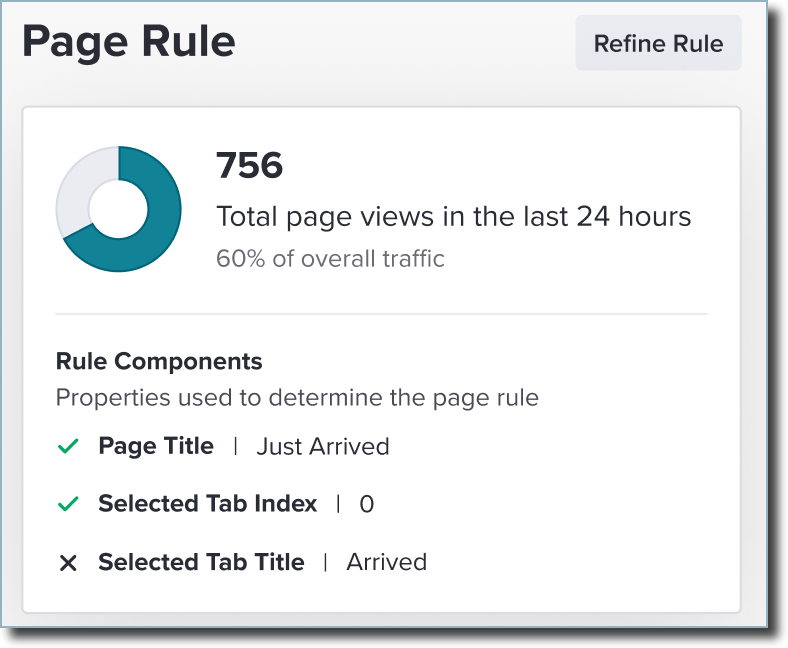This screenshot has width=788, height=648.
Task: Select the 756 page views number
Action: [x=249, y=166]
